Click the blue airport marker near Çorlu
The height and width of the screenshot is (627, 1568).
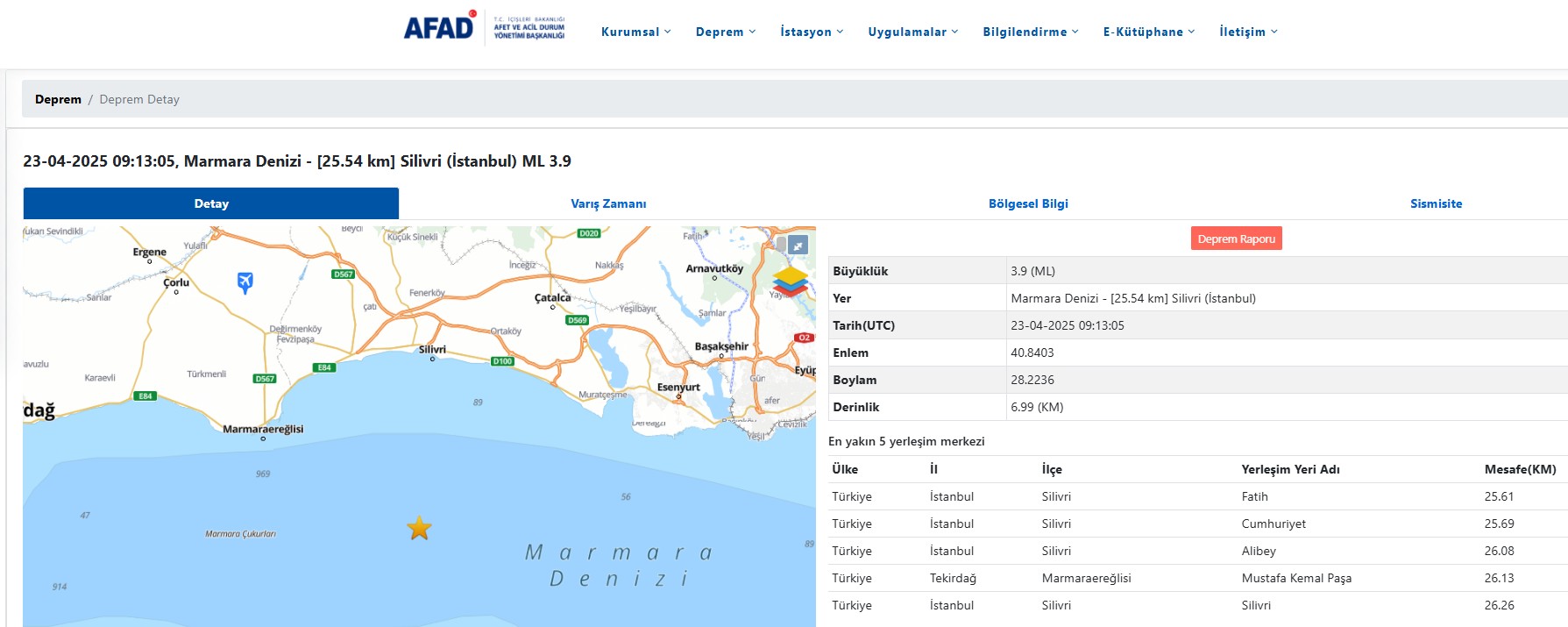(245, 281)
